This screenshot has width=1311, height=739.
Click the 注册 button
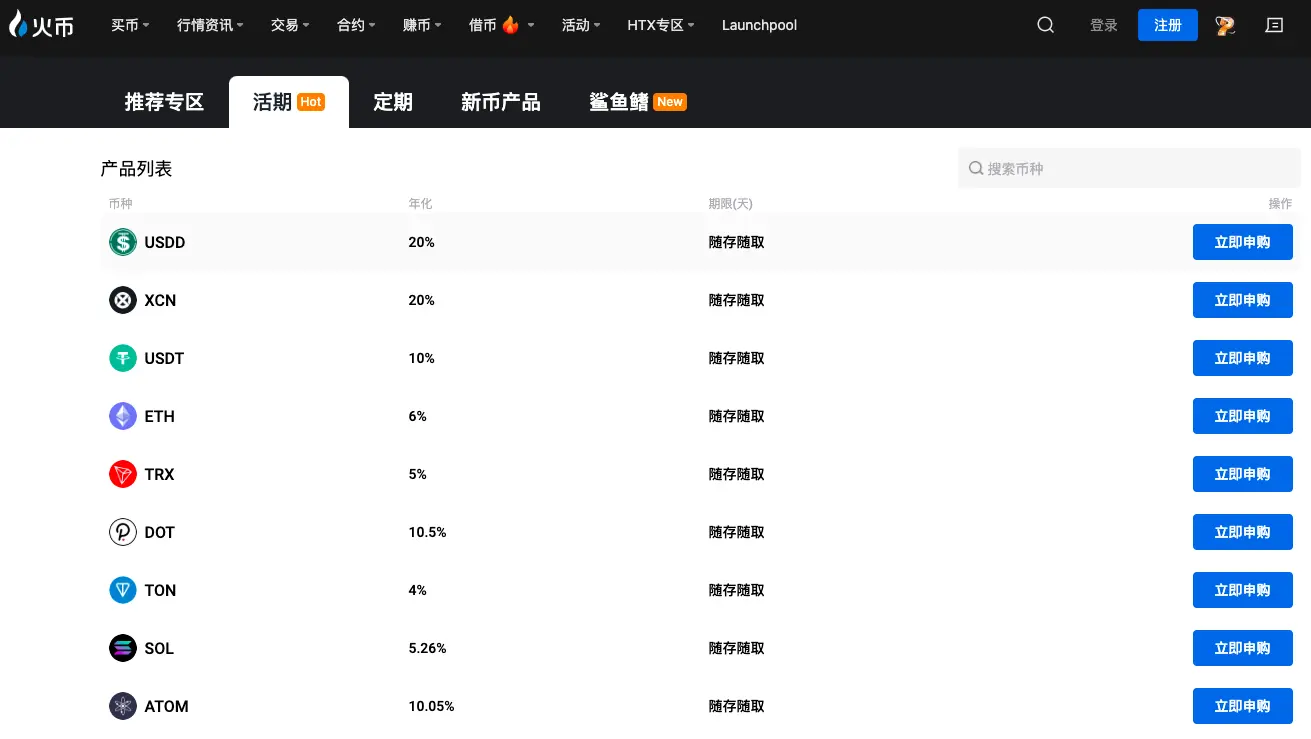click(x=1167, y=25)
